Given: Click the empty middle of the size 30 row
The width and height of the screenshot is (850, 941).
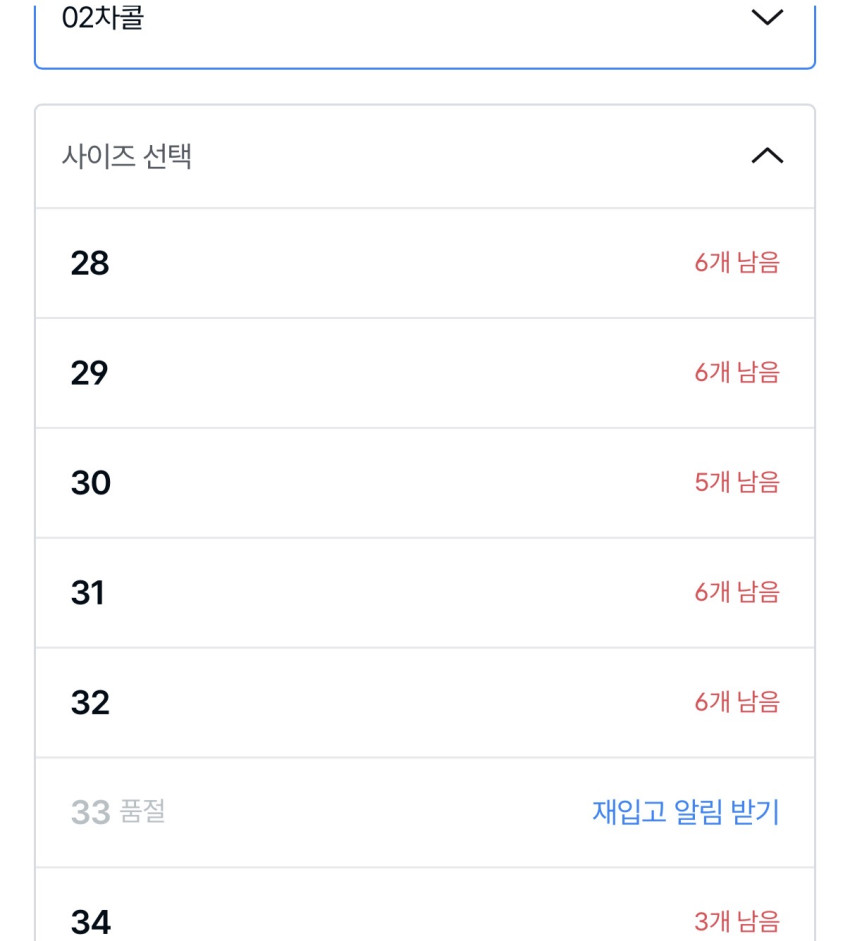Looking at the screenshot, I should pos(400,483).
